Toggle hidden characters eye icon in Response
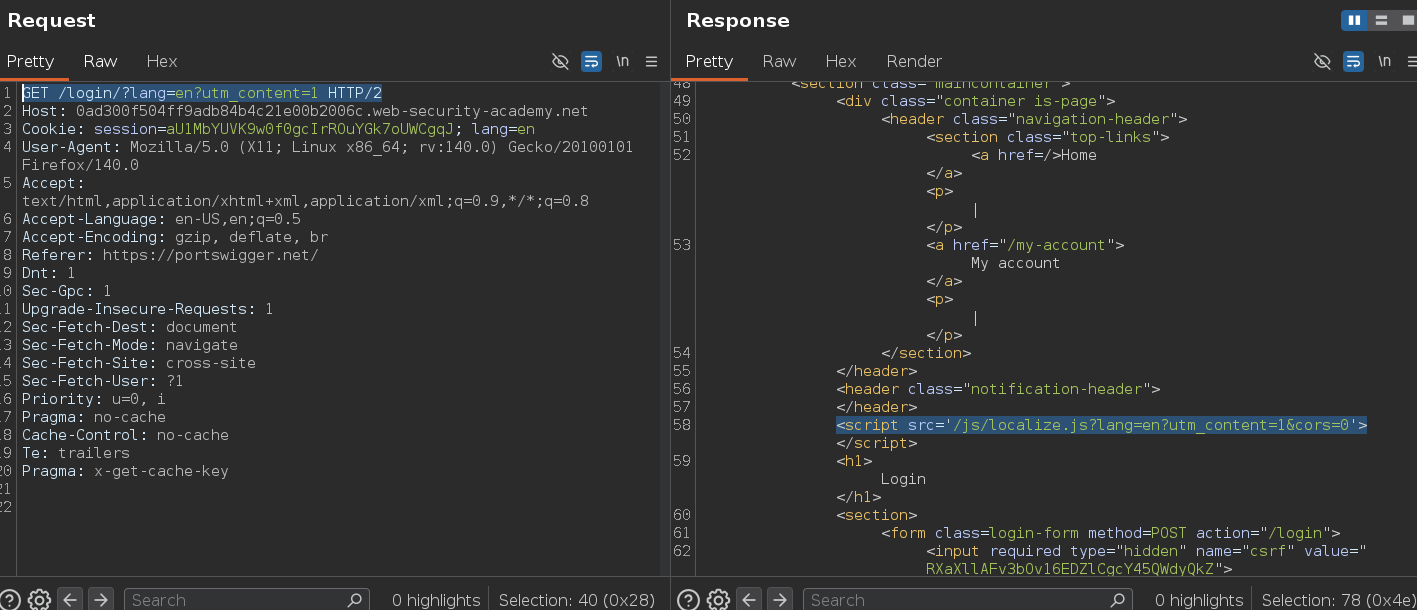This screenshot has height=610, width=1417. click(x=1322, y=61)
